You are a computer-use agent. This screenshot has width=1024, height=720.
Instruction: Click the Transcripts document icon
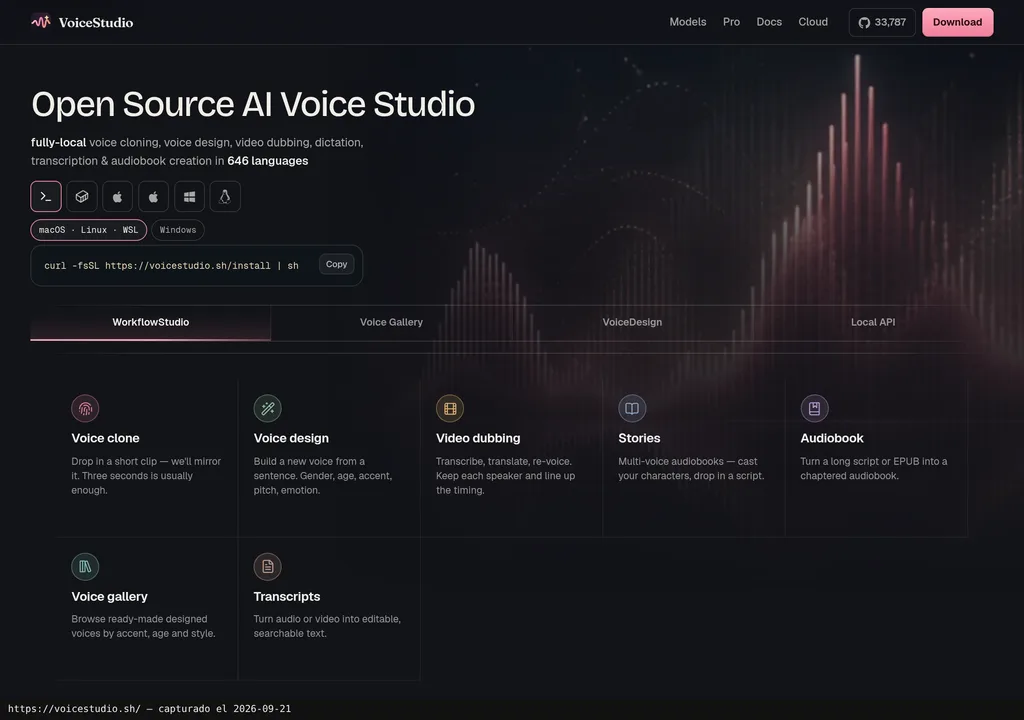[268, 566]
